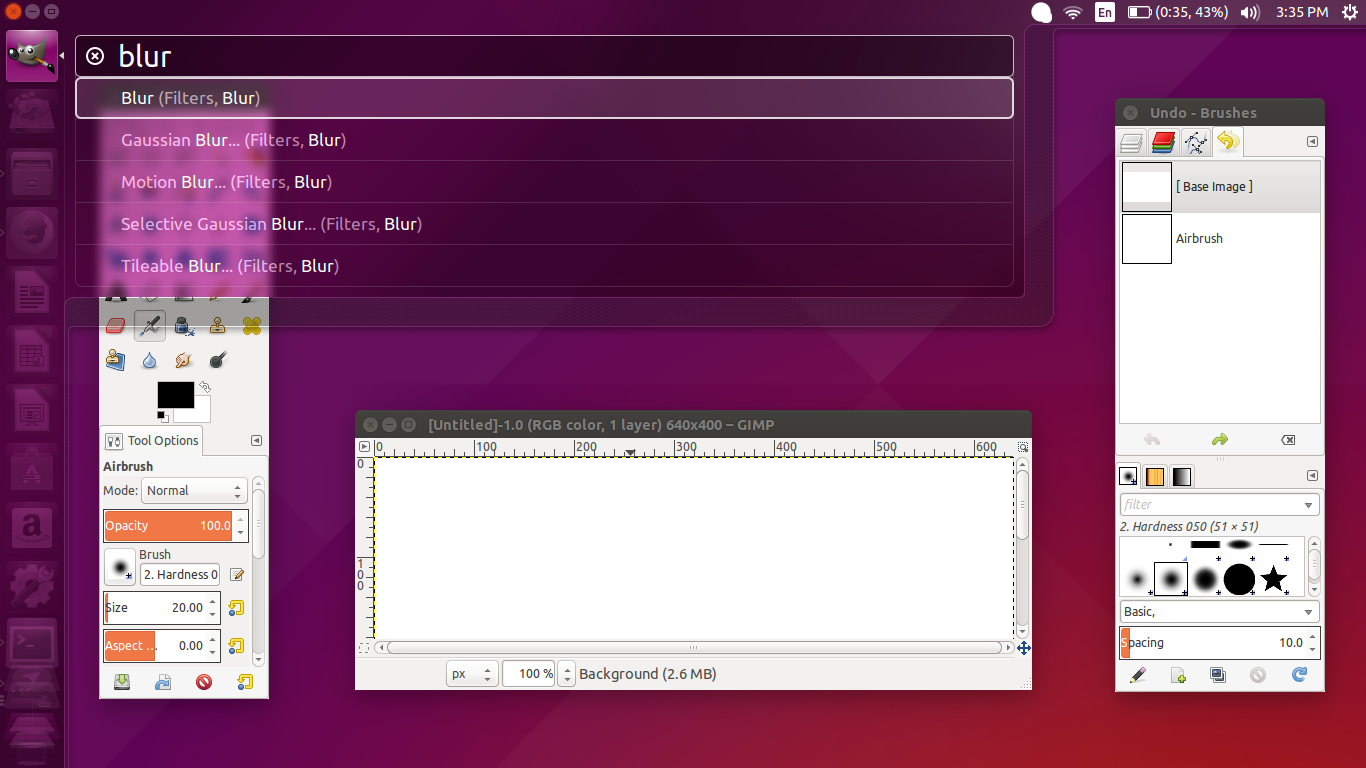Select the Smudge tool

click(x=183, y=360)
